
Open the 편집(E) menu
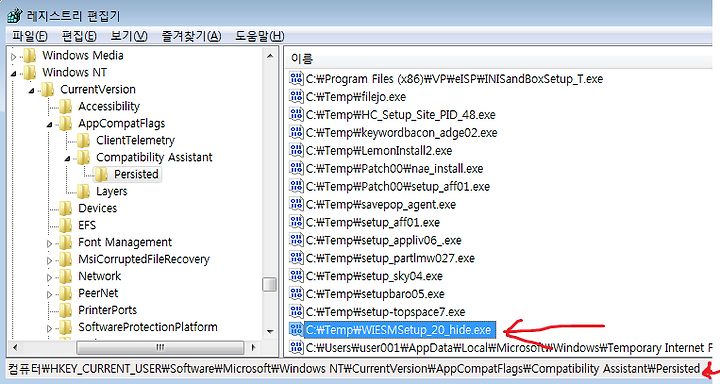[x=79, y=36]
